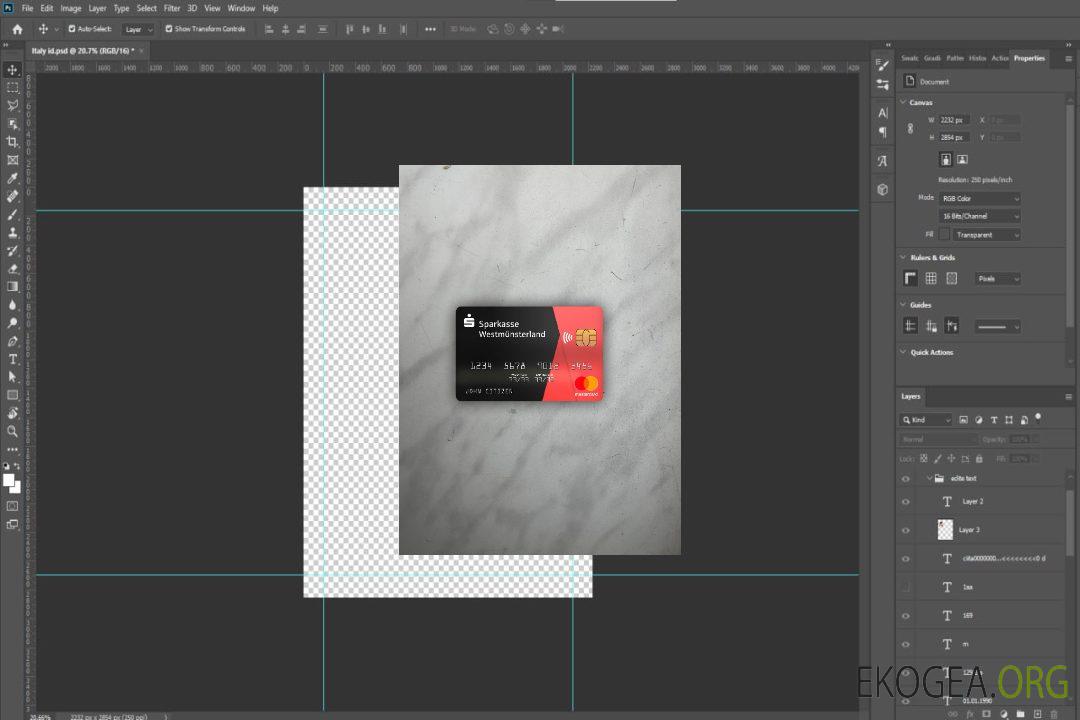Switch to the History tab

point(977,58)
